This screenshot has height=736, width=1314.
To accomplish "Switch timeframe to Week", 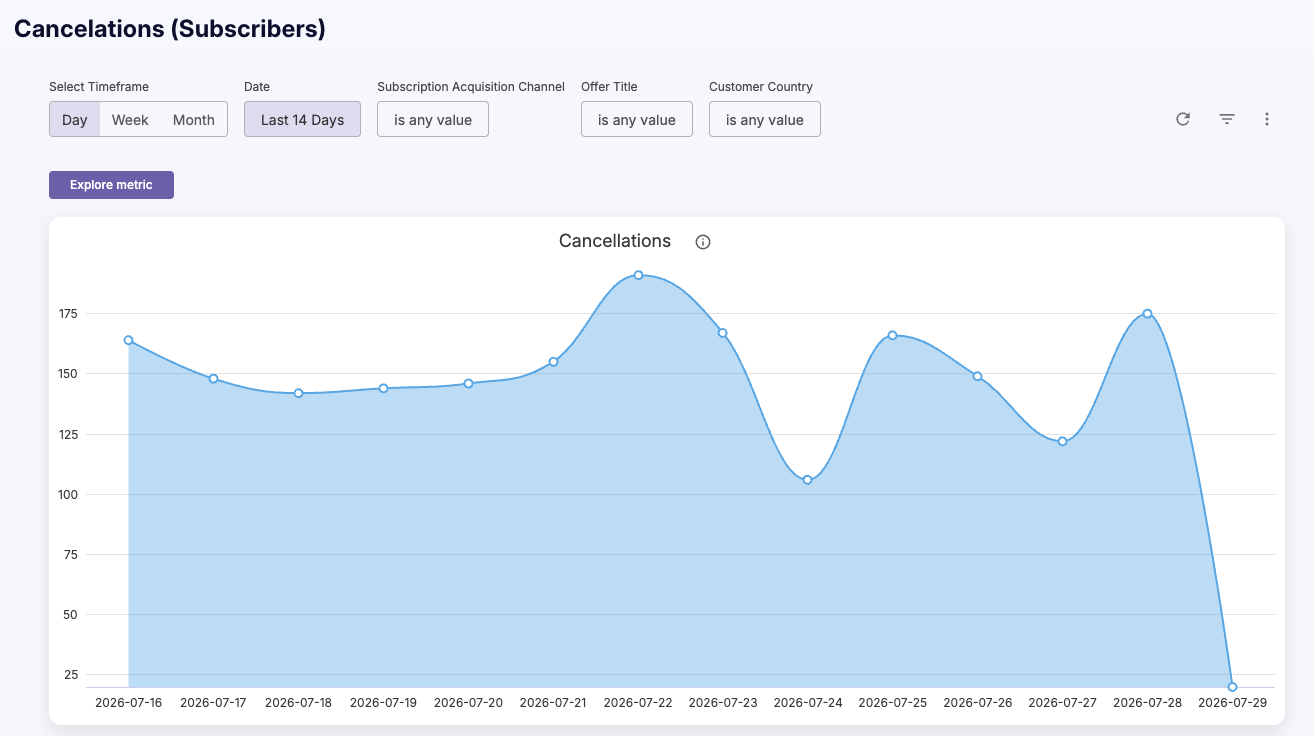I will tap(130, 120).
